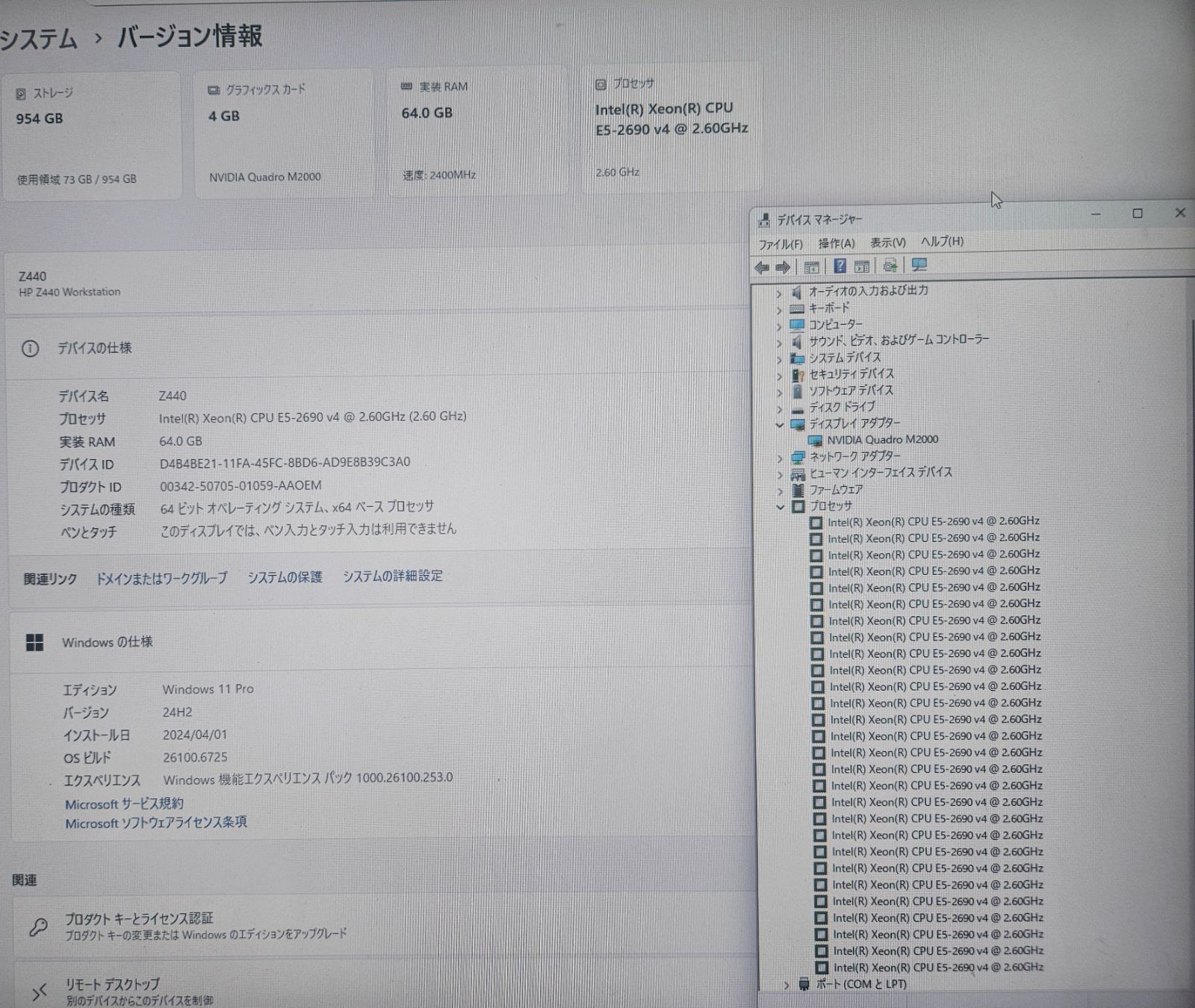Click the Back navigation arrow in Device Manager
The width and height of the screenshot is (1195, 1008).
click(763, 265)
